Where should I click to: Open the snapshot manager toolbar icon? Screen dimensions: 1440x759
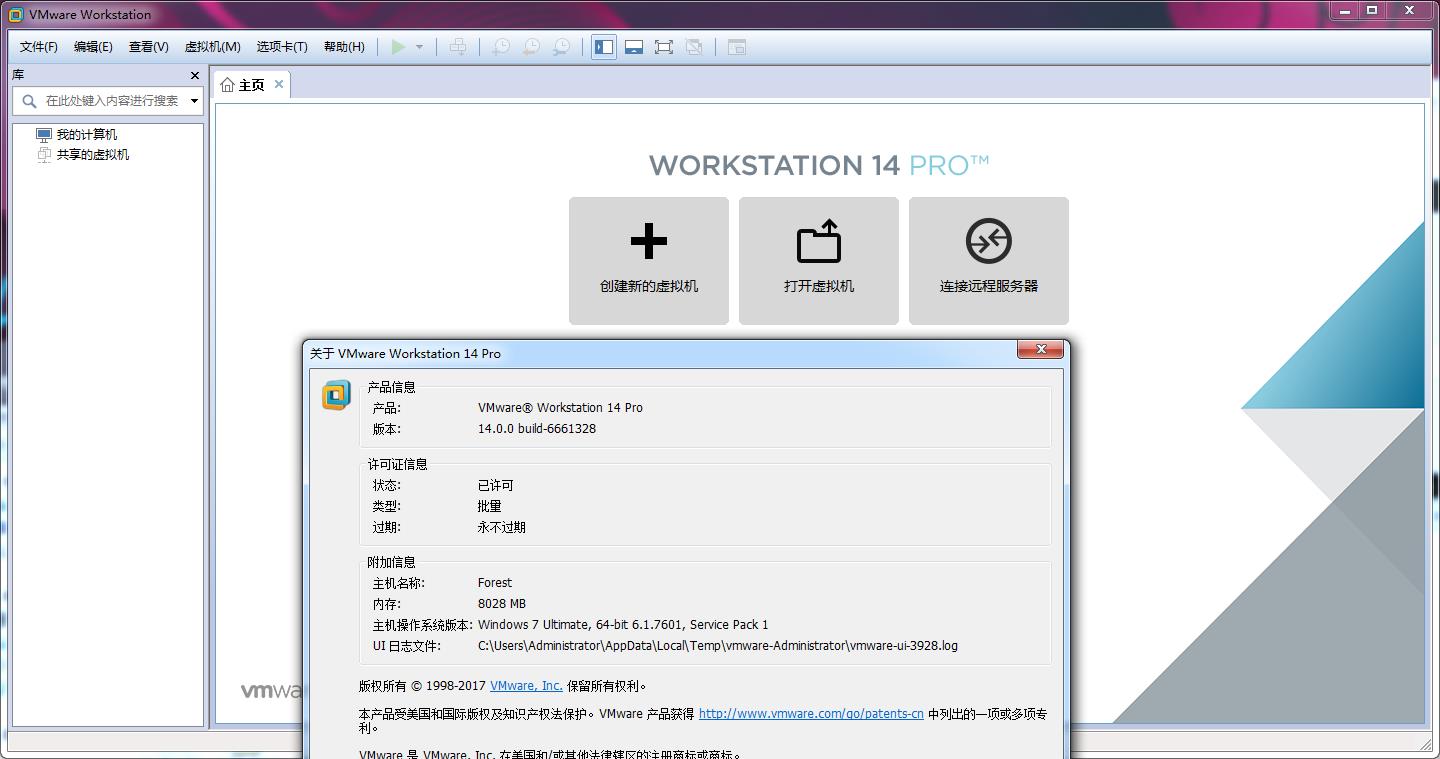[562, 47]
